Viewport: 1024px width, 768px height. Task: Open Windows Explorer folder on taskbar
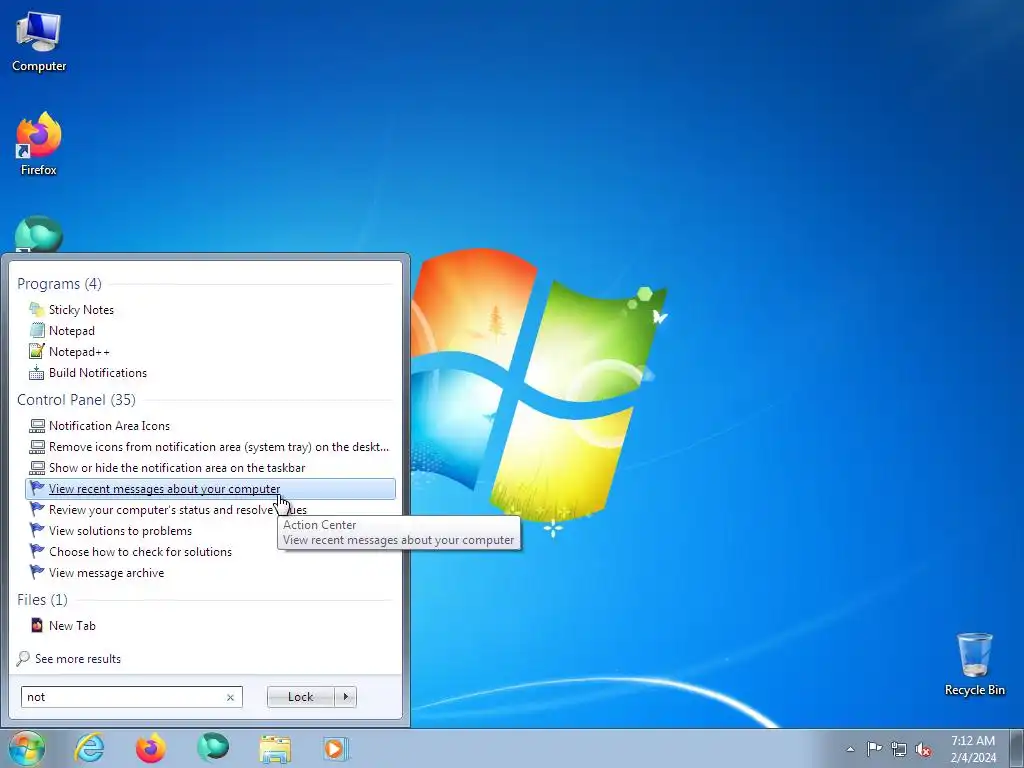(x=275, y=749)
